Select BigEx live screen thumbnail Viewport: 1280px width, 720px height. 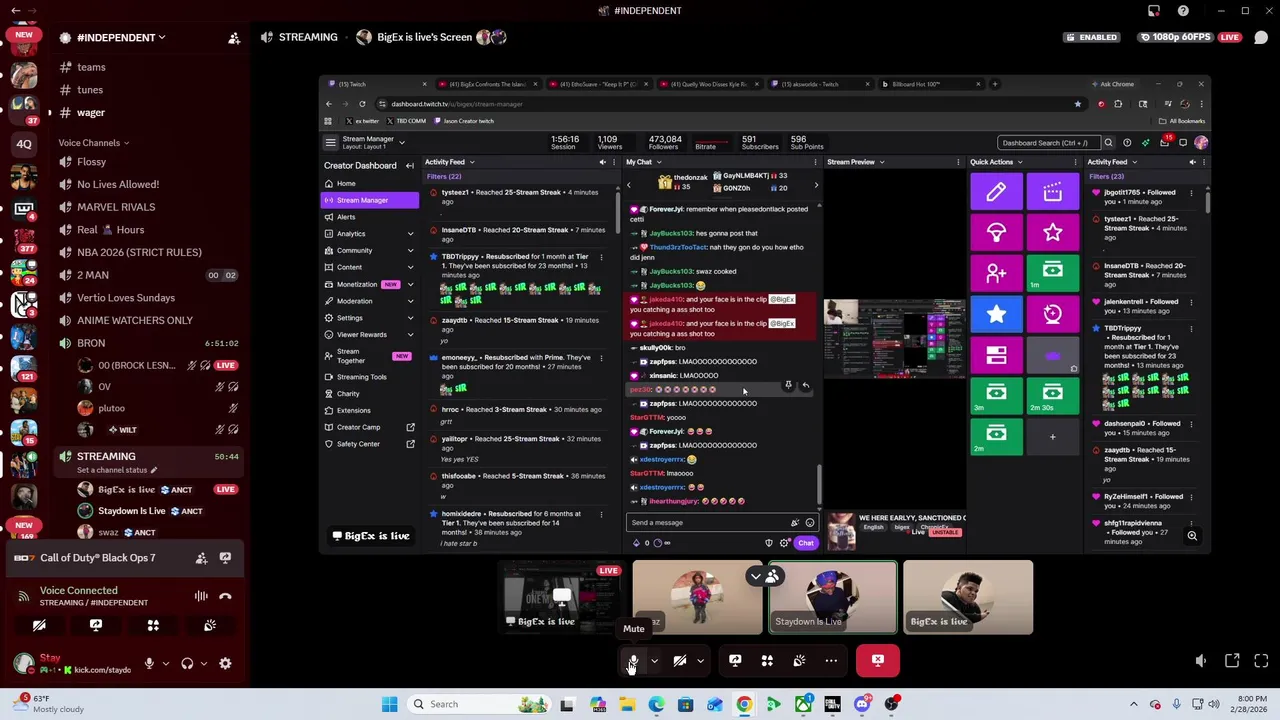[x=562, y=597]
